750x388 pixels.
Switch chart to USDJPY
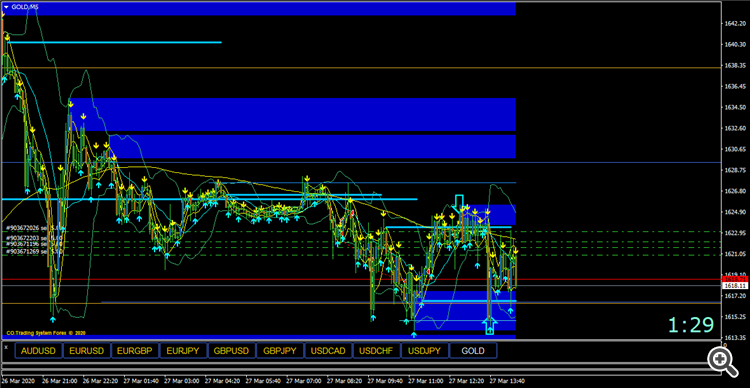click(425, 351)
